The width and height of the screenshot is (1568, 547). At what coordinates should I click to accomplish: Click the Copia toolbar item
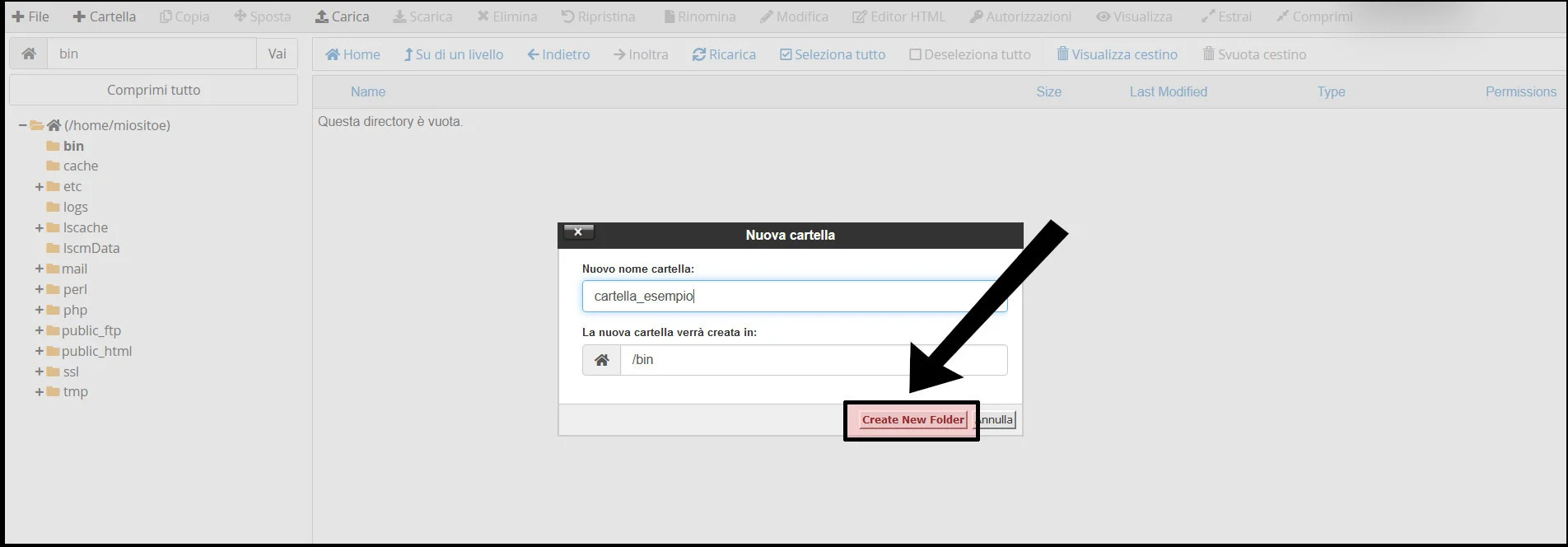point(184,16)
